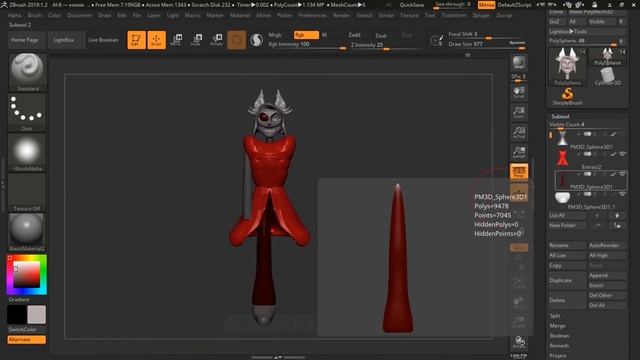Select the SimpleBrush tool

(567, 97)
